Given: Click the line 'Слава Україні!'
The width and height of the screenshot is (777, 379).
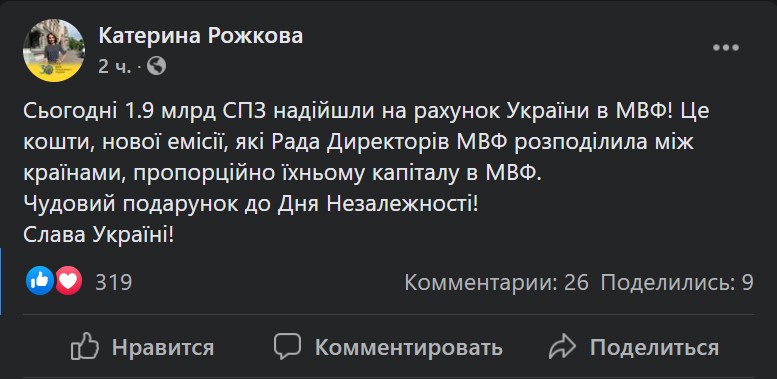Looking at the screenshot, I should coord(99,235).
